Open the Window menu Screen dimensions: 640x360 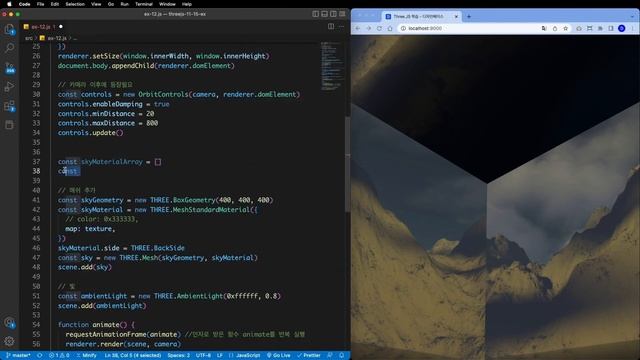[x=167, y=4]
